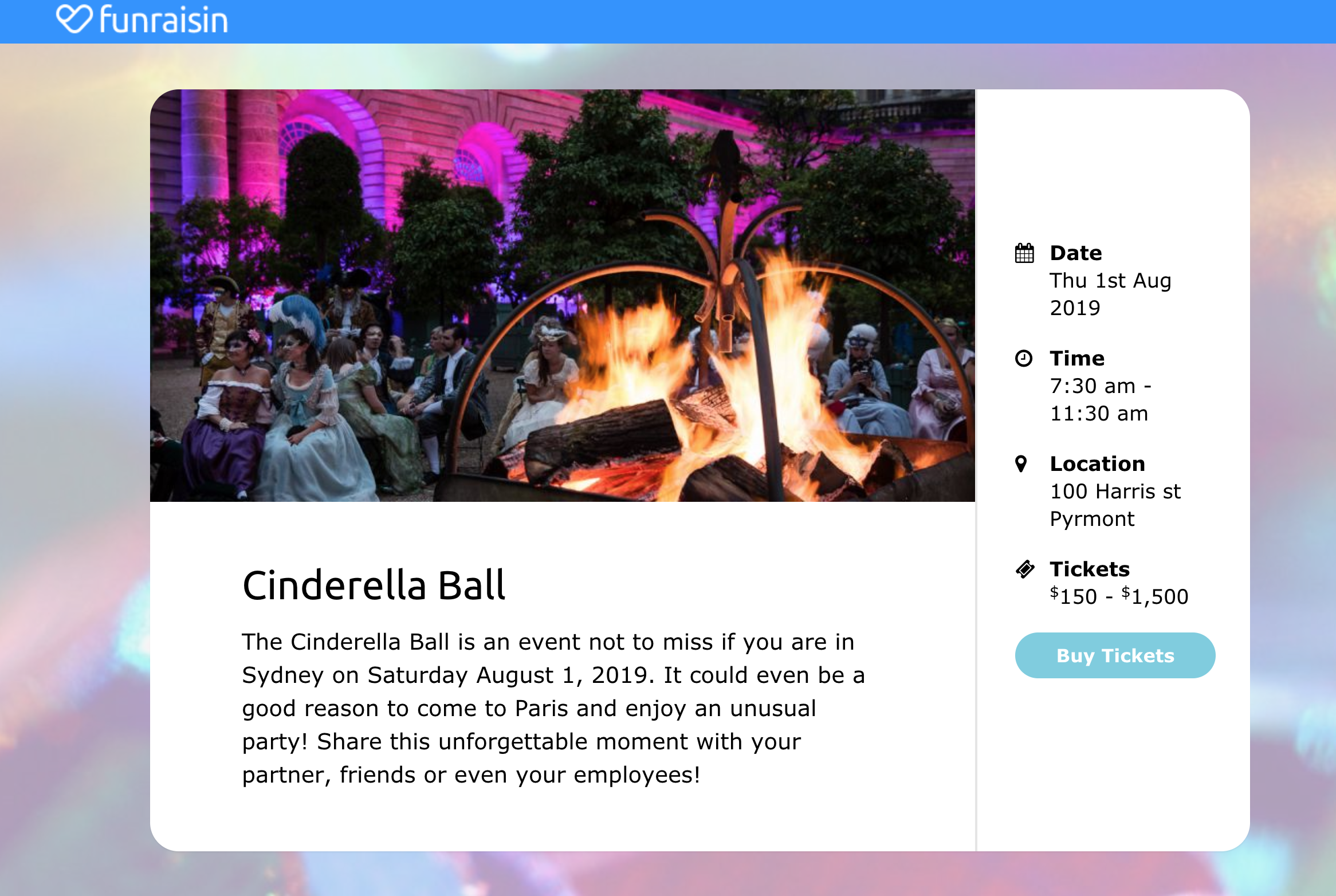Image resolution: width=1336 pixels, height=896 pixels.
Task: Click the address 100 Harris st Pyrmont
Action: [x=1114, y=505]
